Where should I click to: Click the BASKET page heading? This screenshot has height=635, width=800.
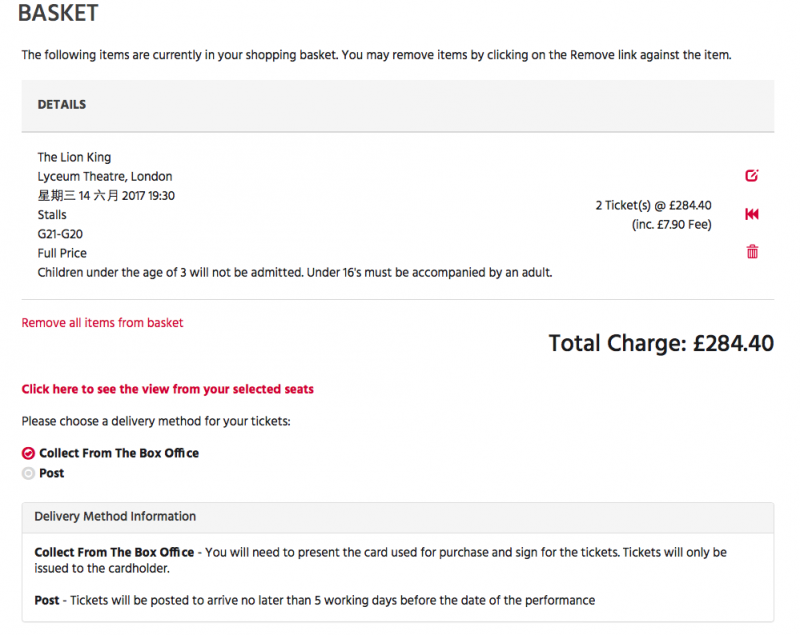coord(58,13)
